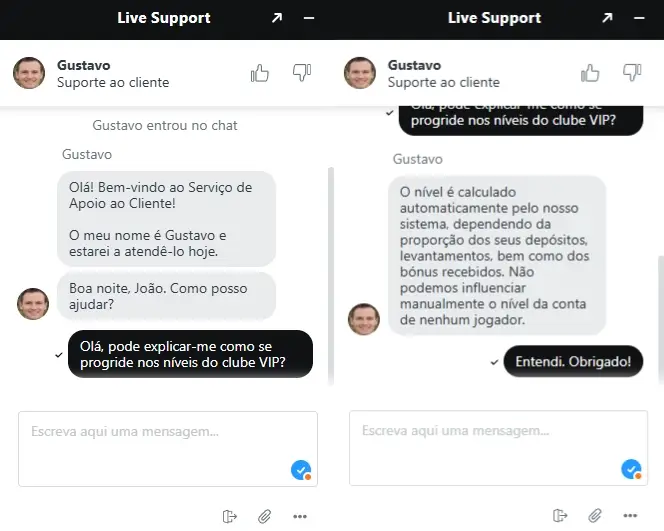Pop out the right Live Support window
This screenshot has width=664, height=531.
click(607, 18)
